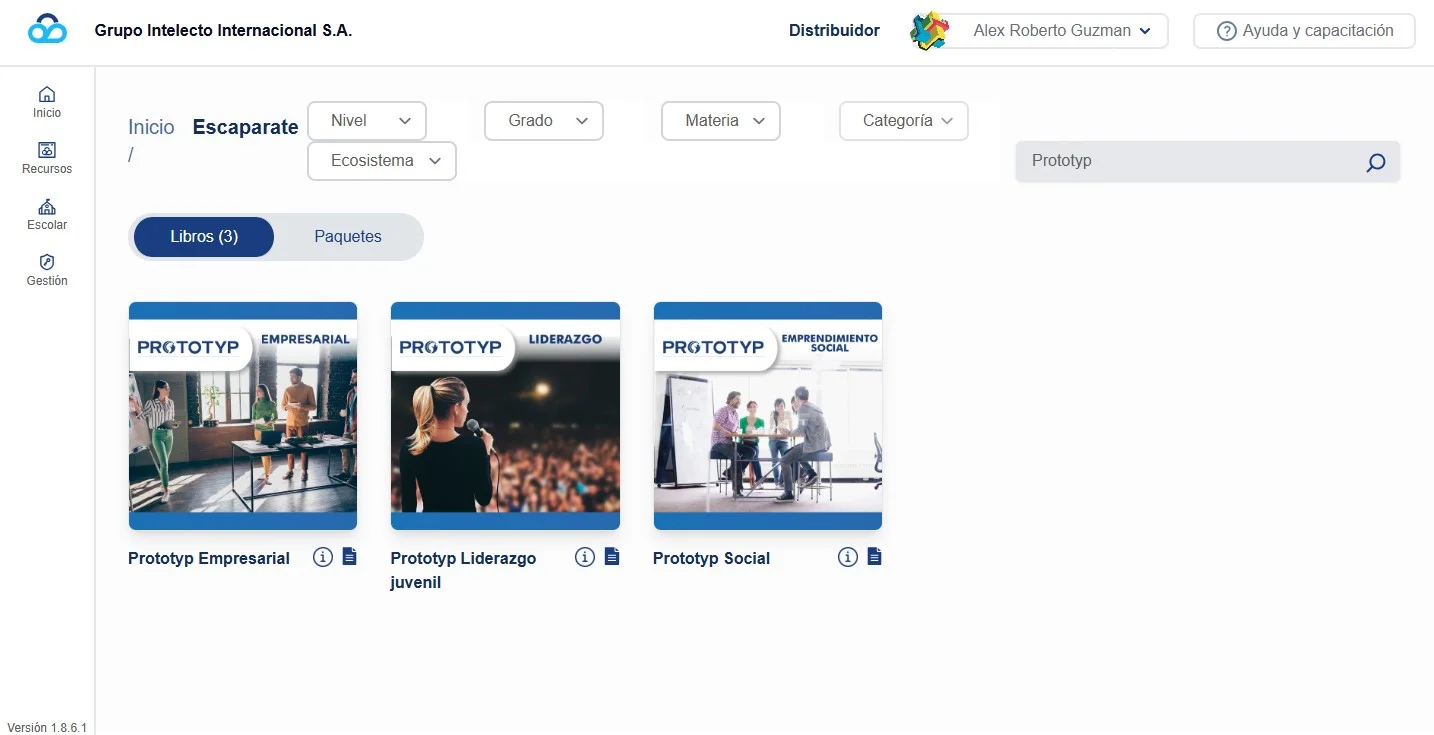Switch to the Paquetes tab
The height and width of the screenshot is (735, 1434).
pos(348,237)
